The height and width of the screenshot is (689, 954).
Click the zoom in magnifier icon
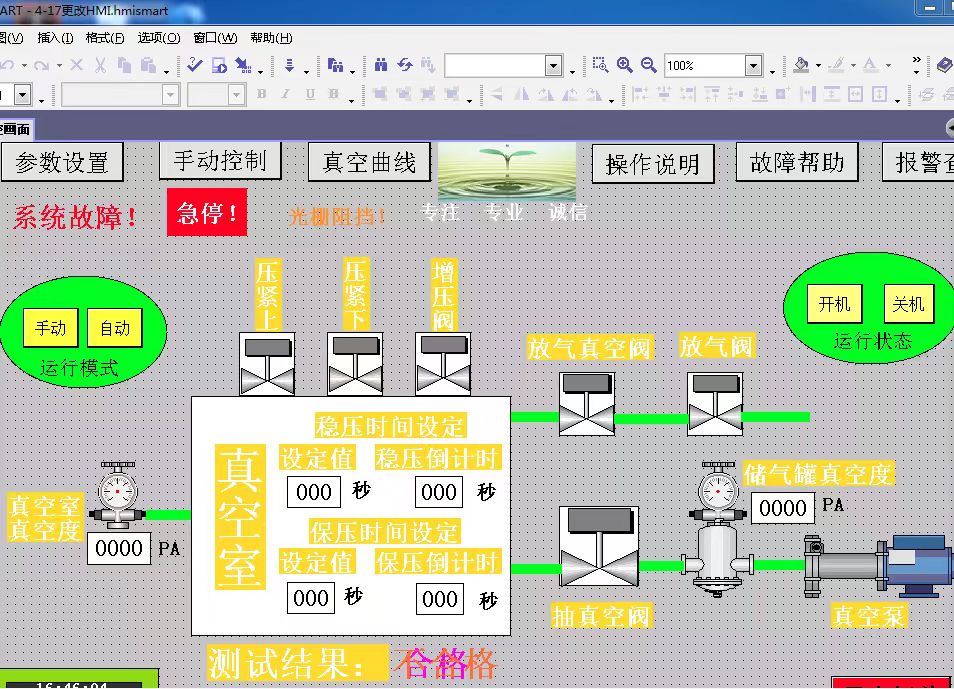(624, 65)
